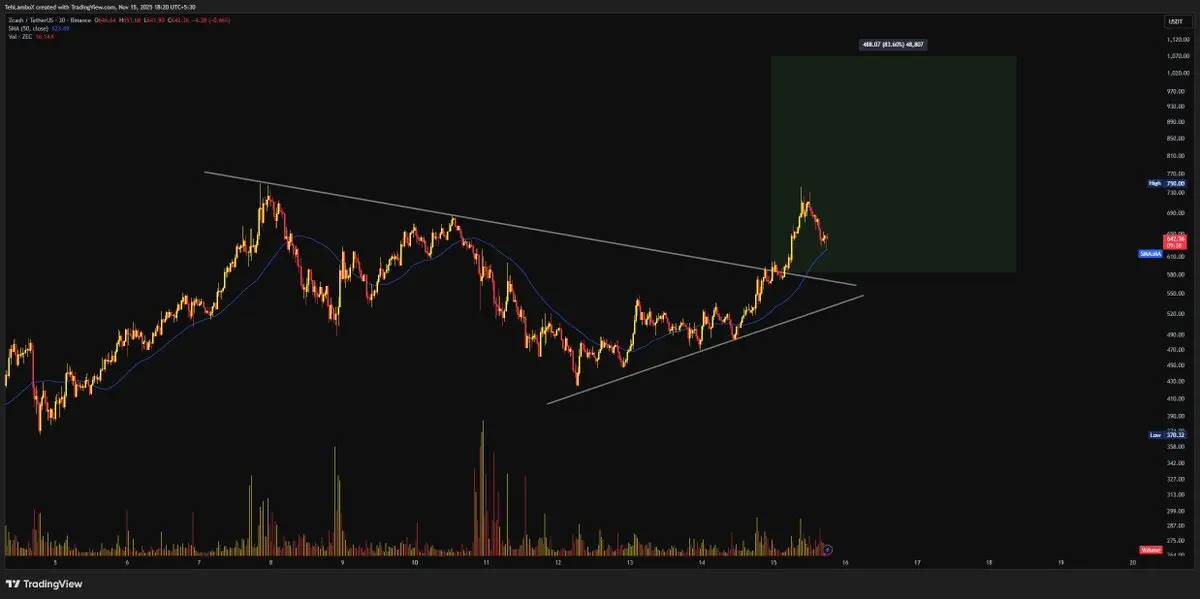Click the lower ascending trendline
The height and width of the screenshot is (599, 1200).
click(x=705, y=350)
